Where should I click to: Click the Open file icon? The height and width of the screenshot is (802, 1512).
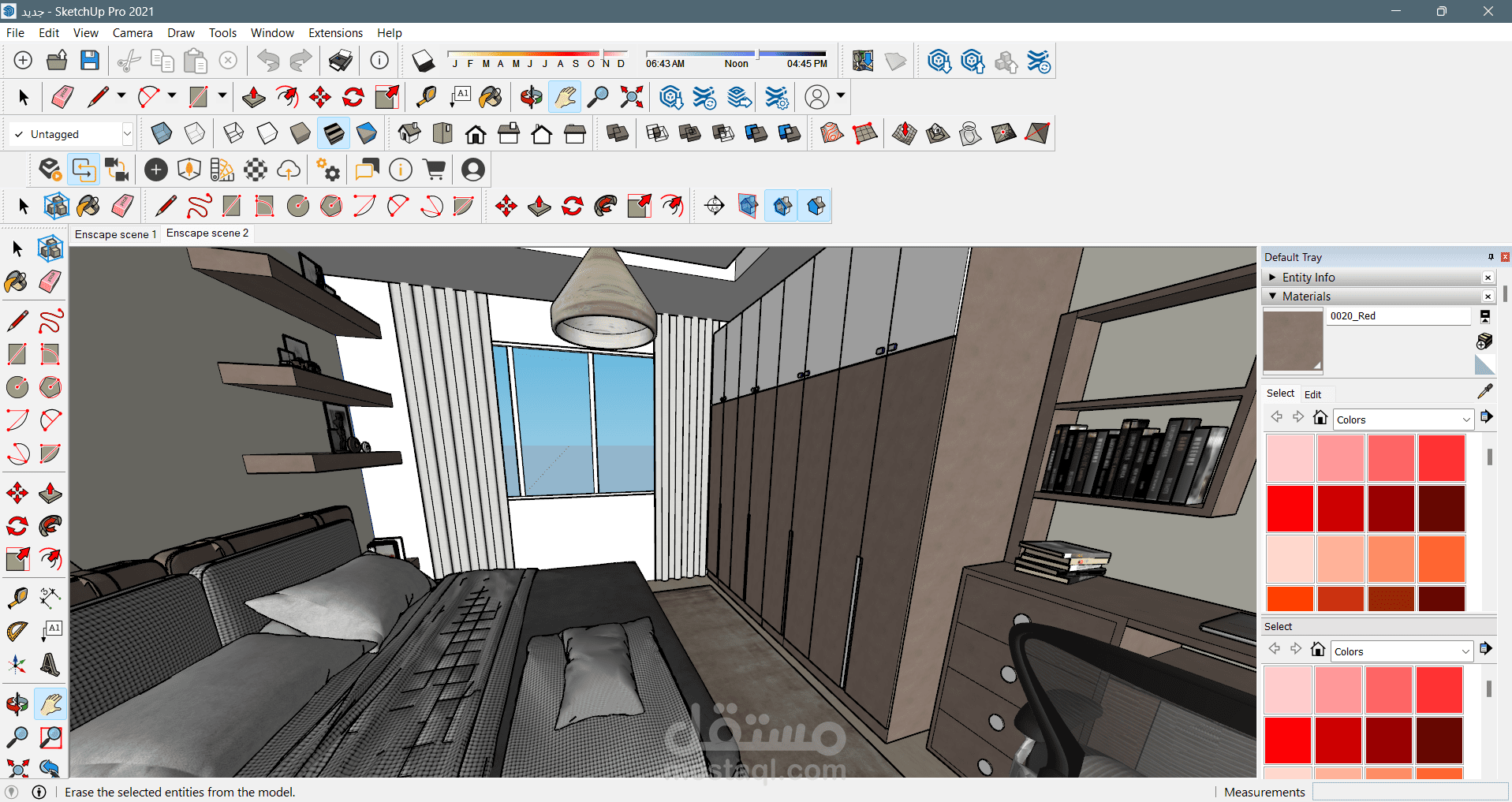(57, 61)
